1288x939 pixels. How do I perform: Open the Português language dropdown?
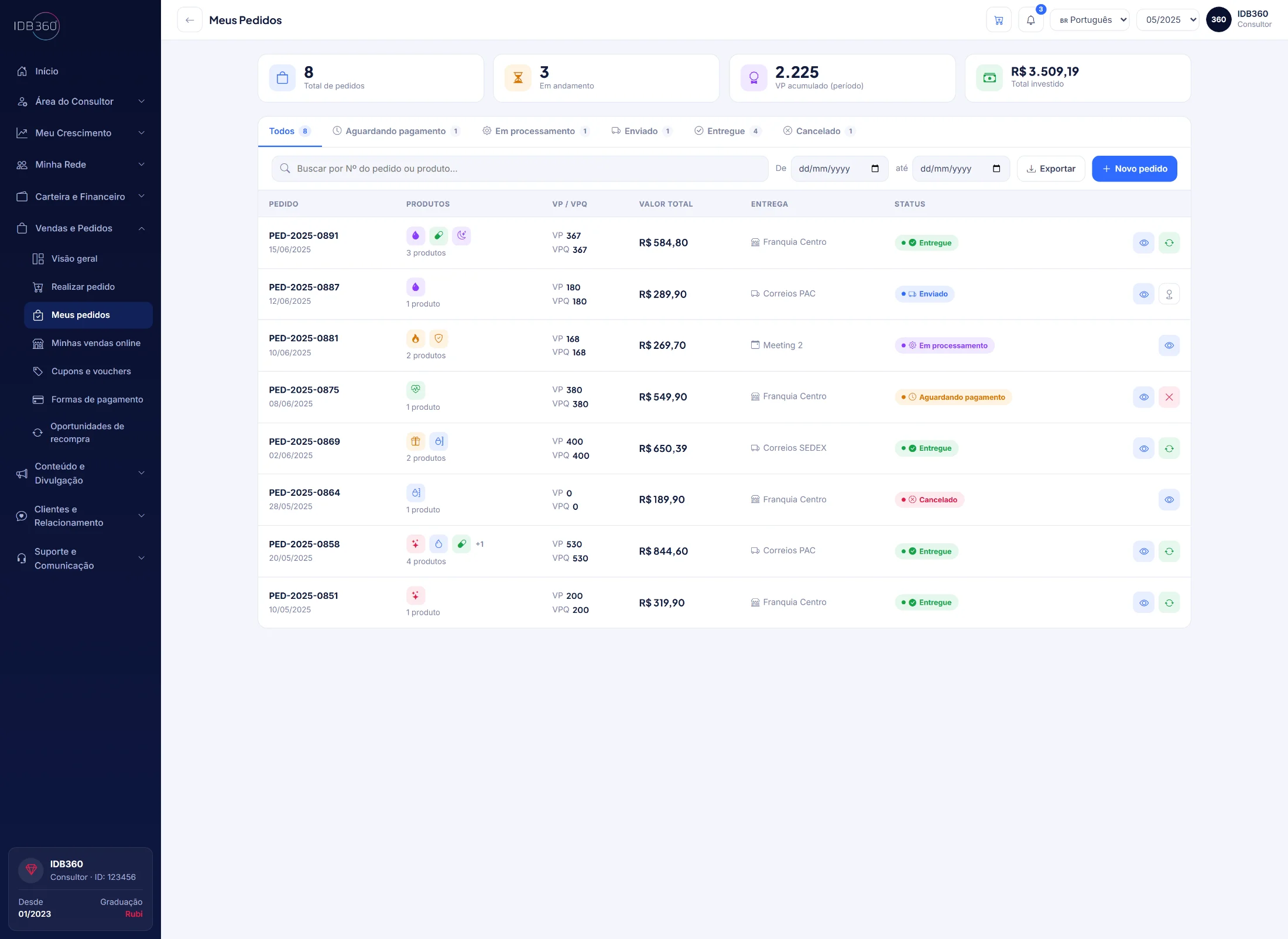(x=1090, y=20)
